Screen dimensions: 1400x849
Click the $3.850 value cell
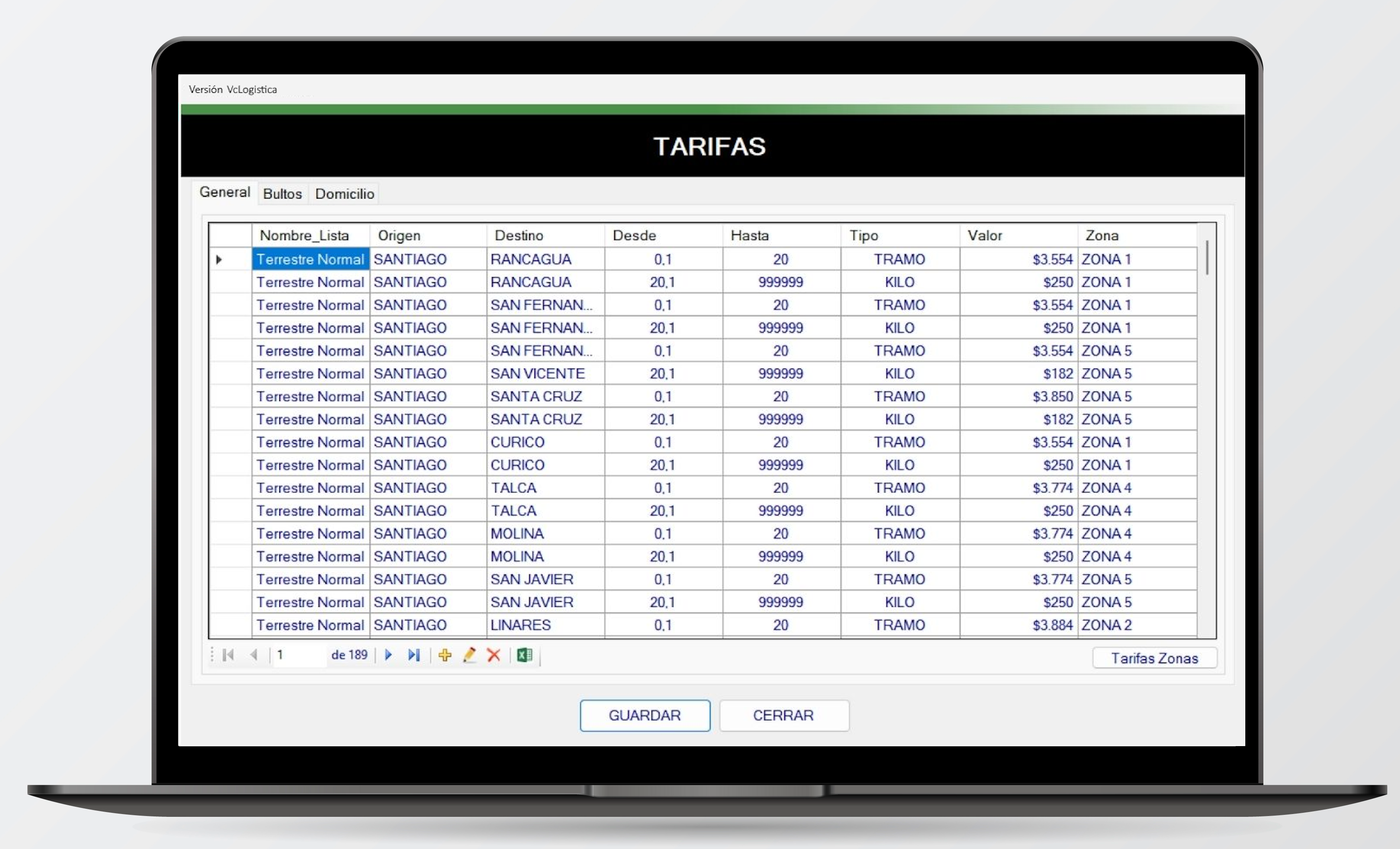(x=1019, y=397)
